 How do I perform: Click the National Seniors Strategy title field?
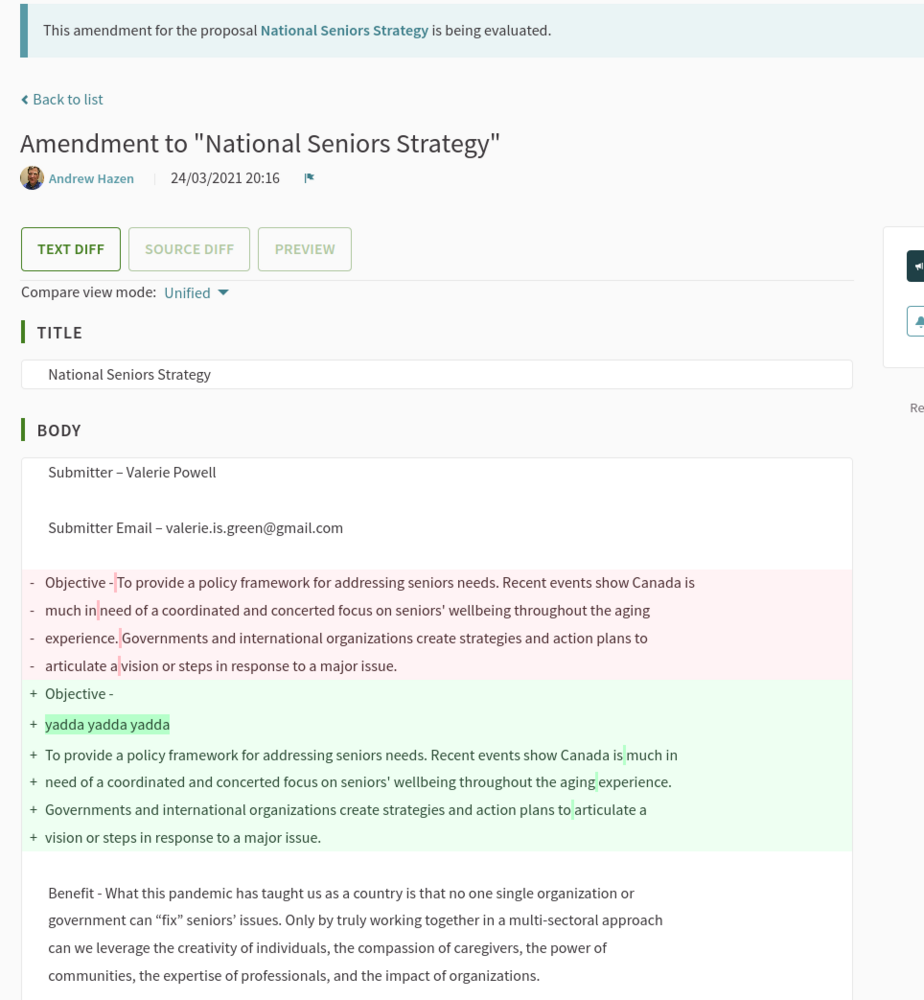coord(436,374)
